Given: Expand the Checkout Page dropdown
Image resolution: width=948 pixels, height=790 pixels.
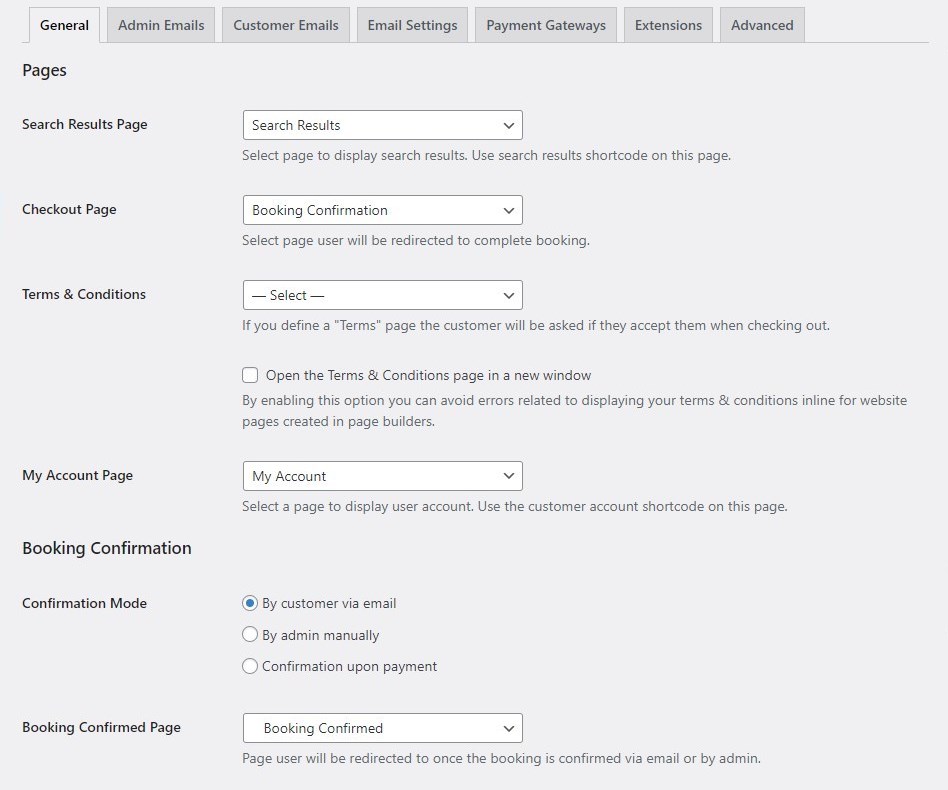Looking at the screenshot, I should 382,210.
